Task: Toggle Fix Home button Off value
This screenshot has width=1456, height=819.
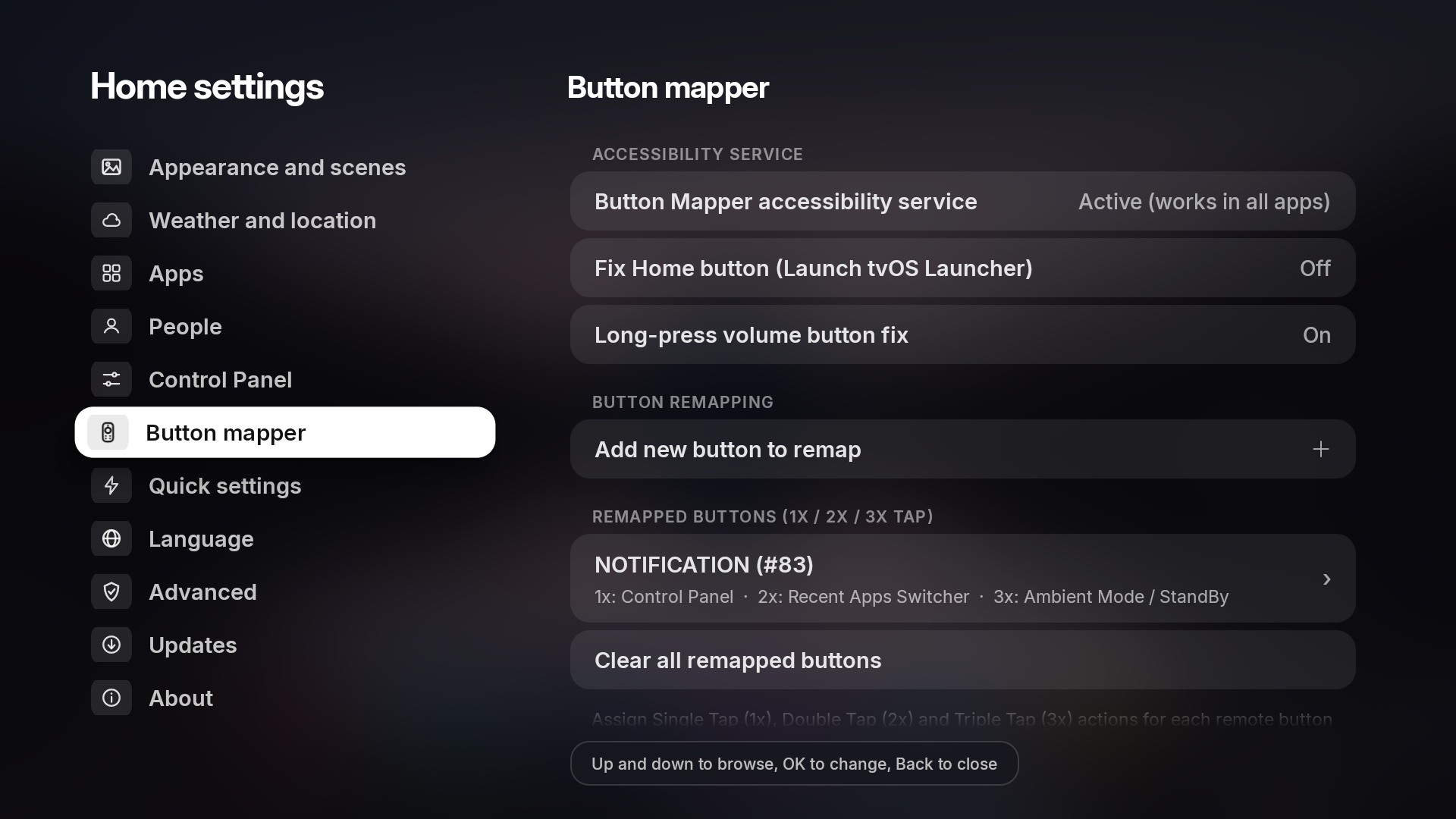Action: [1315, 268]
